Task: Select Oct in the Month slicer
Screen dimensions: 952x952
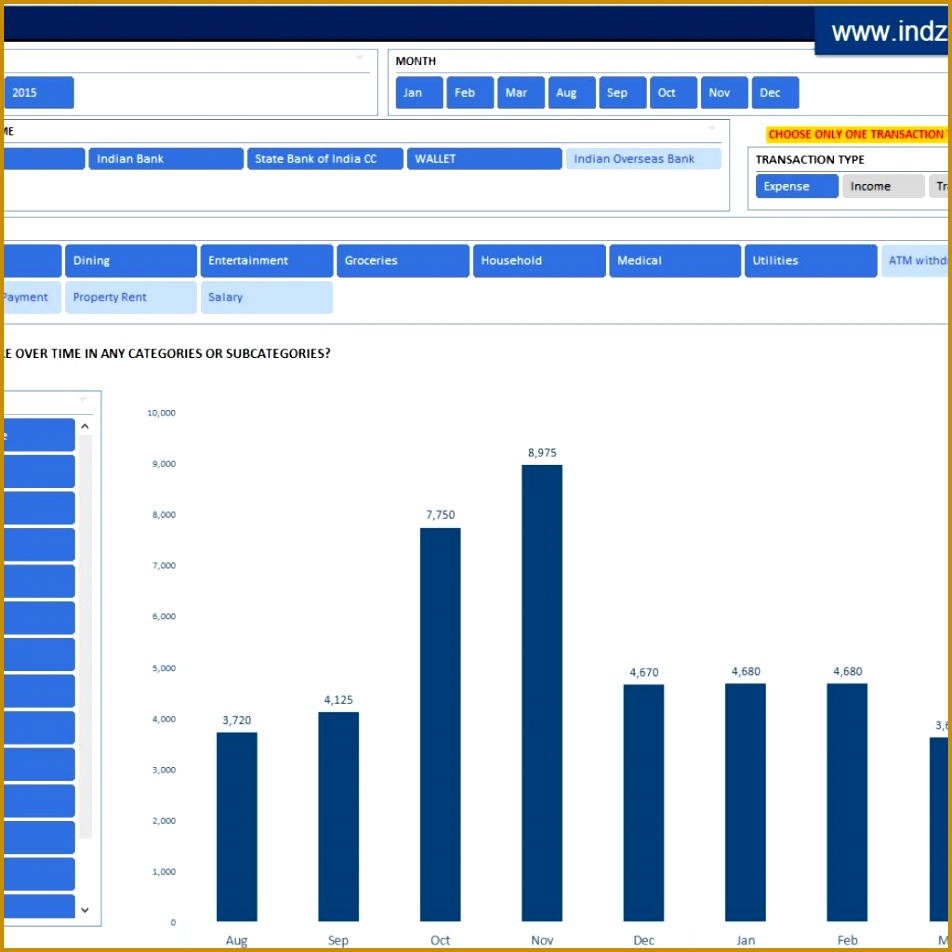Action: [673, 93]
